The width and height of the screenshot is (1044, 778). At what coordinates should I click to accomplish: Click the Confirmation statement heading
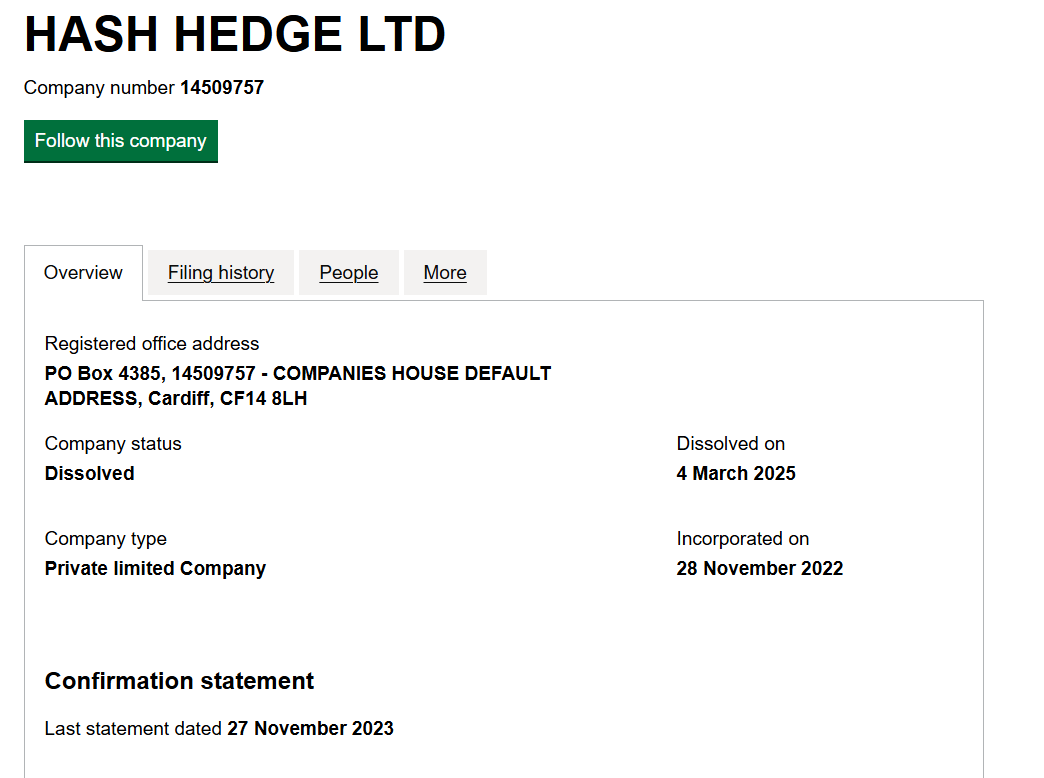[x=180, y=682]
